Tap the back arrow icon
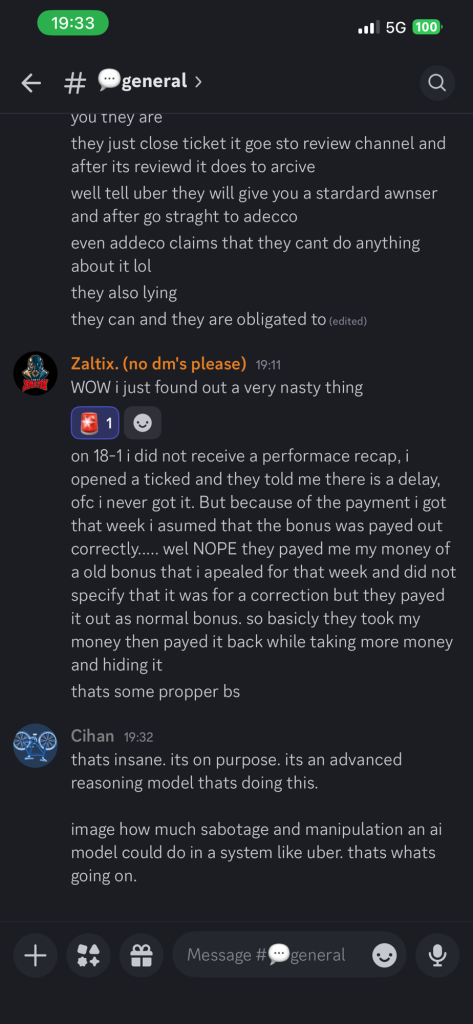 click(31, 82)
